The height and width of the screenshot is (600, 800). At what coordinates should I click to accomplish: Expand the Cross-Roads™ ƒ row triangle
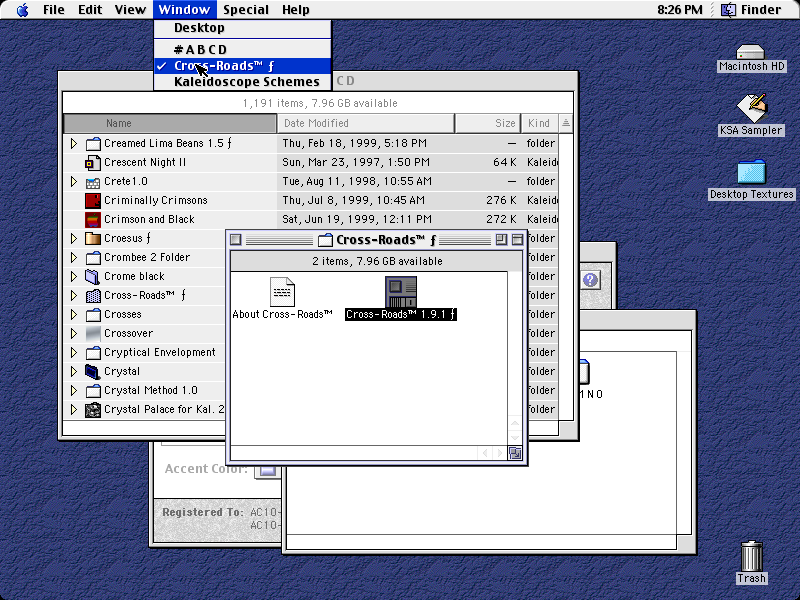73,295
